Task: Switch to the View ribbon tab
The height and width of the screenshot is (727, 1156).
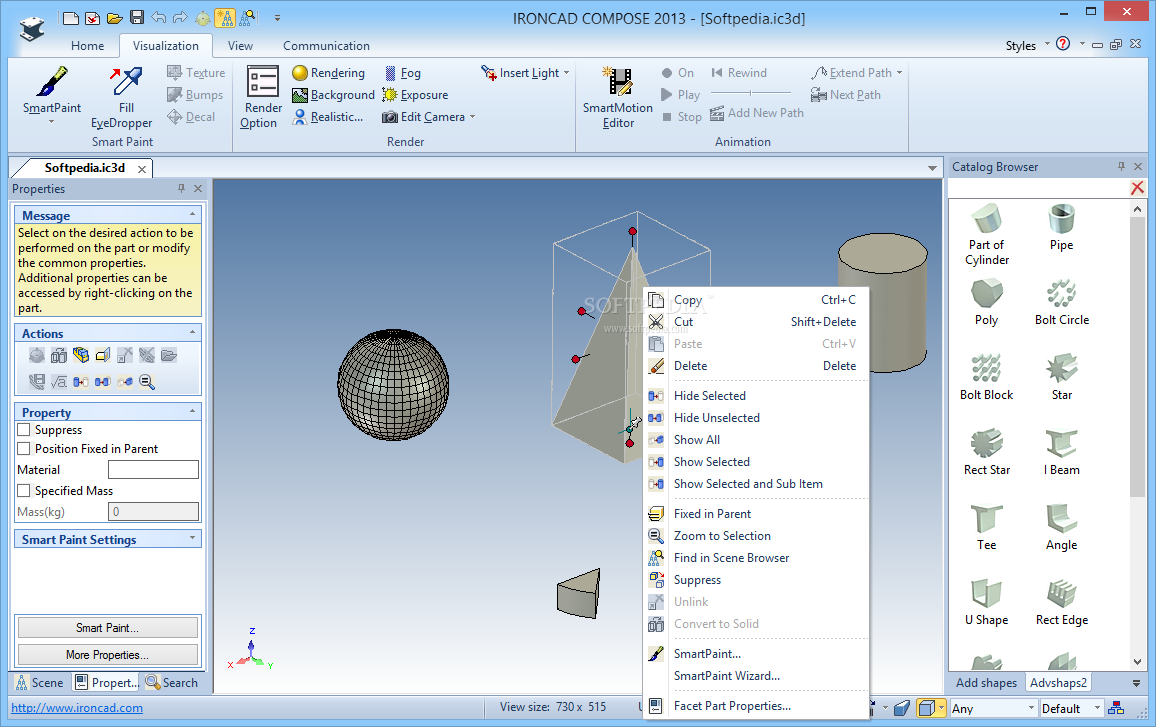Action: coord(240,46)
